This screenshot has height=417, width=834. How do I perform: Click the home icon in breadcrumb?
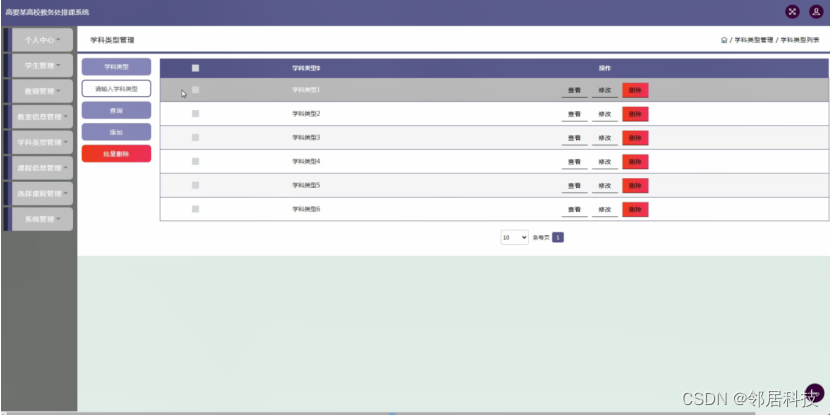click(724, 40)
